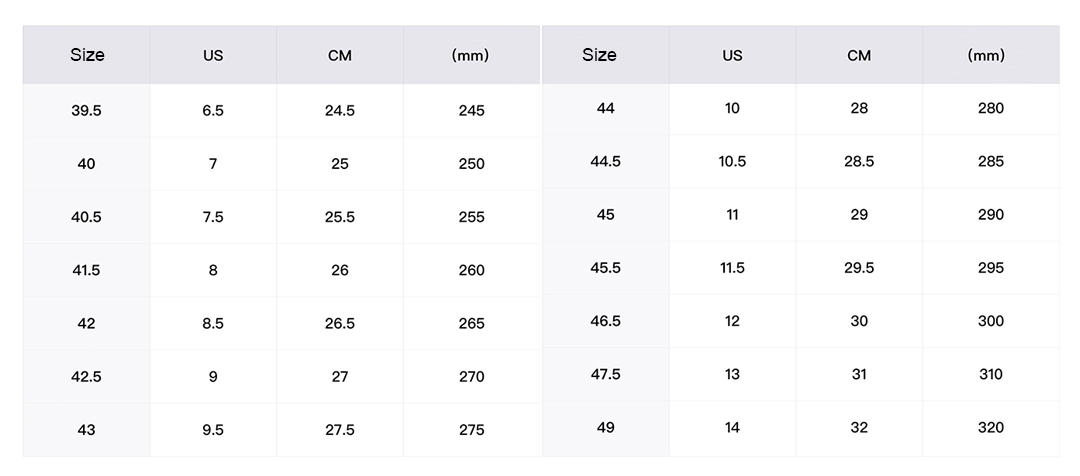Screen dimensions: 1080x476
Task: Select the CM header above 28
Action: (859, 56)
